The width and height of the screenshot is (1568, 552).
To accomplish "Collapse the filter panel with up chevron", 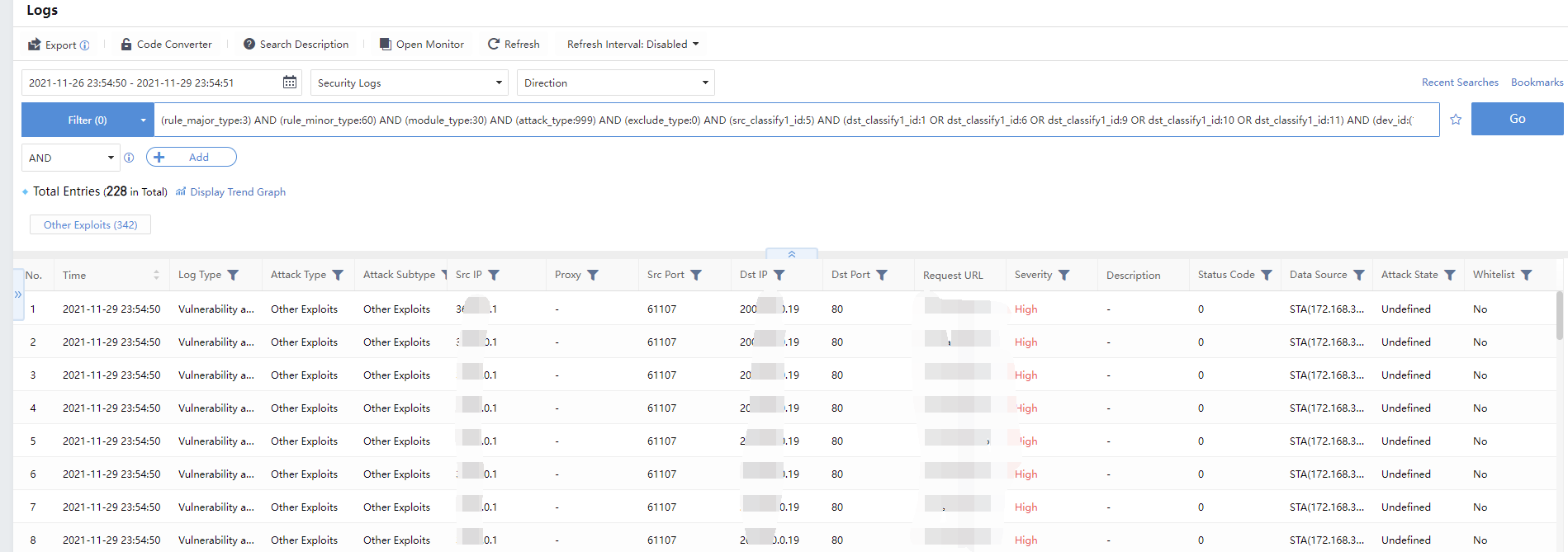I will pos(792,254).
